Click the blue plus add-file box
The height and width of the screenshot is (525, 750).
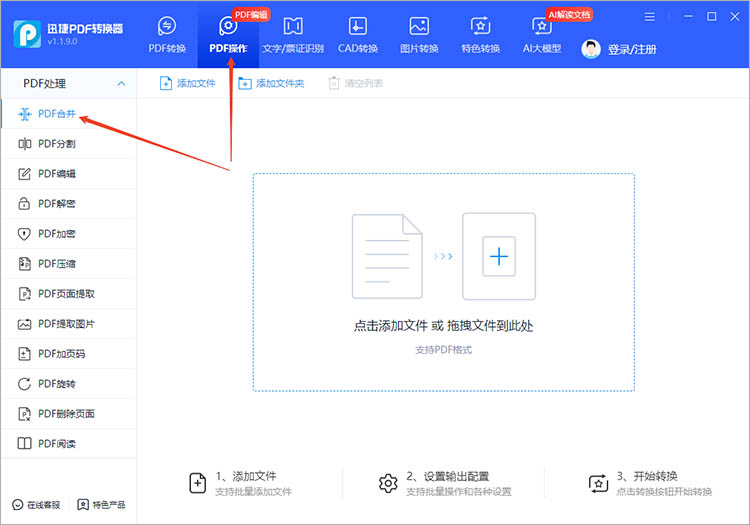(x=499, y=256)
